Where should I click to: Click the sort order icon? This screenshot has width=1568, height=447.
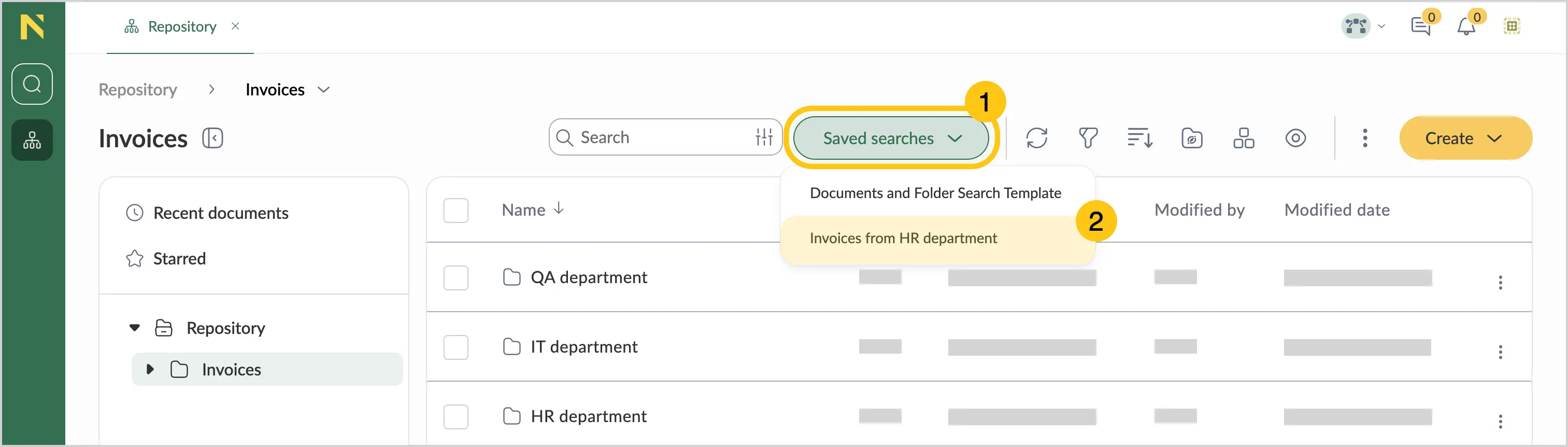pos(1140,138)
